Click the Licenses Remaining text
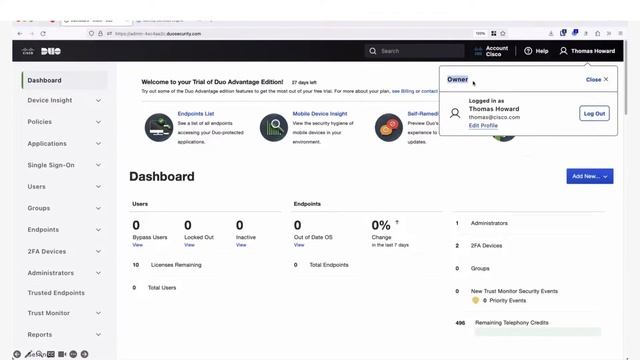The image size is (640, 360). pos(176,265)
